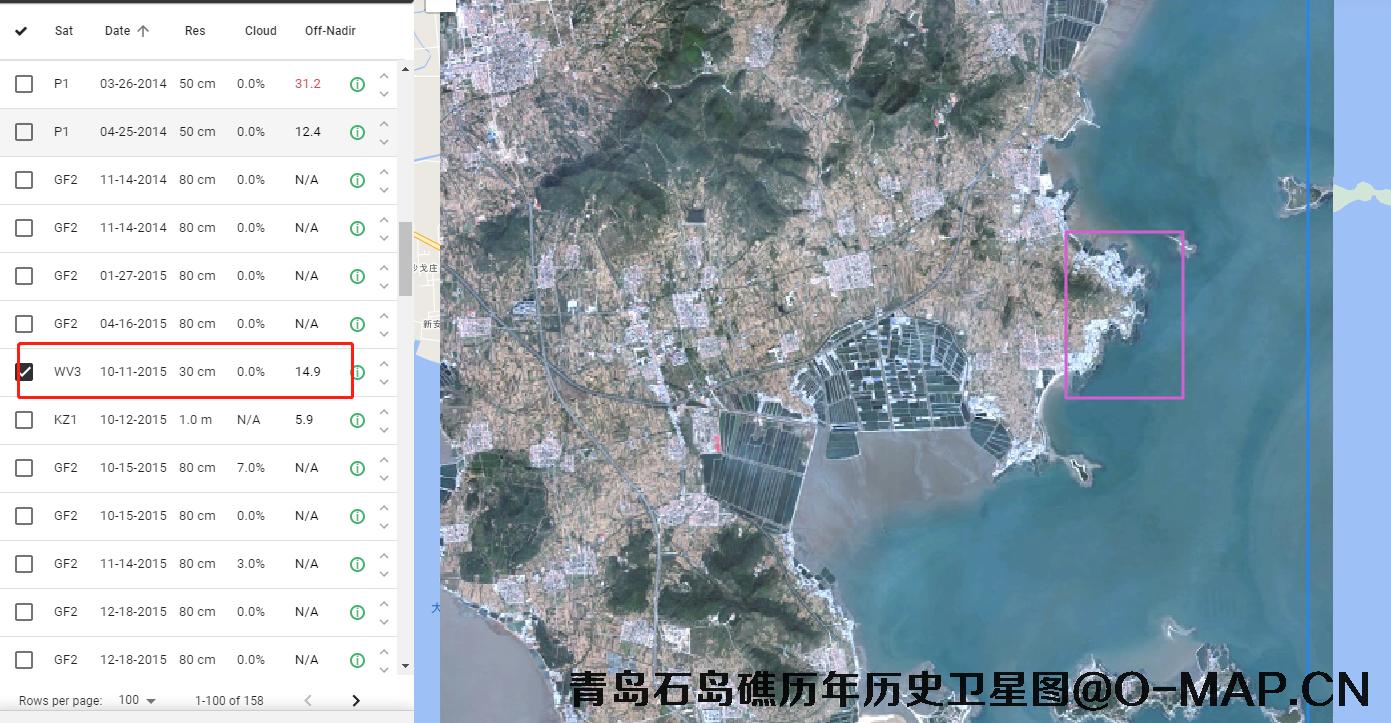Tick checkbox for KZ1 10-12-2015 image
The image size is (1391, 723).
(24, 420)
